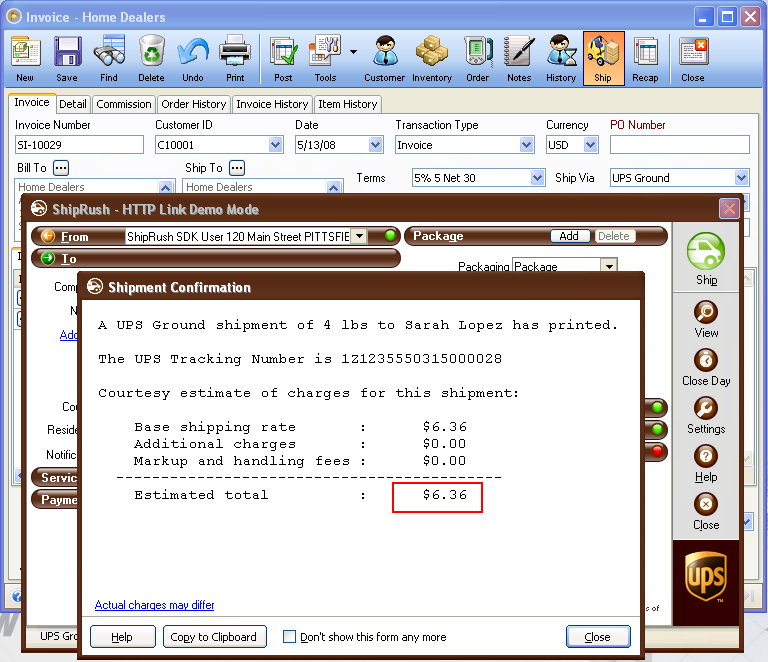Switch to the Invoice History tab
This screenshot has height=662, width=768.
click(272, 104)
